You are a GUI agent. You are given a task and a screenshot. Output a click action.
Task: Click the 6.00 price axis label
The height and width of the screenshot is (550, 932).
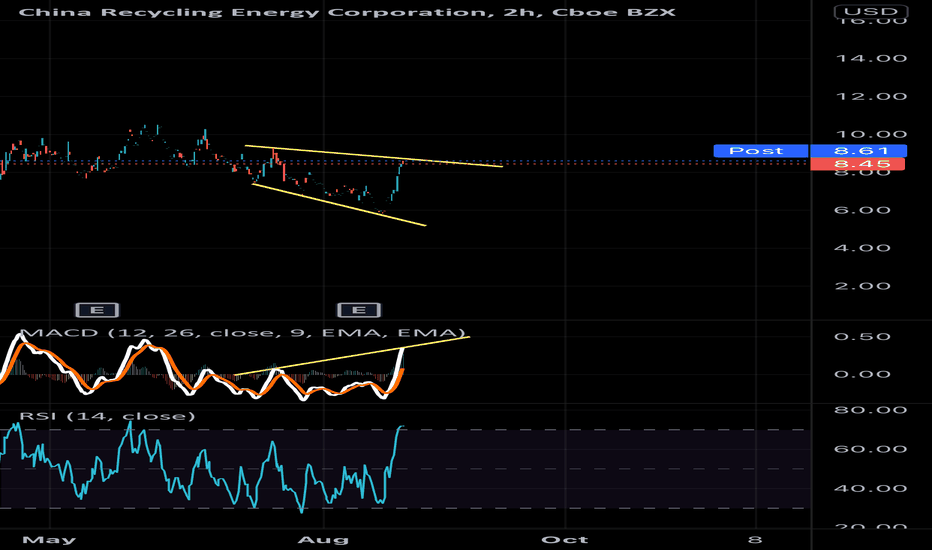click(862, 210)
